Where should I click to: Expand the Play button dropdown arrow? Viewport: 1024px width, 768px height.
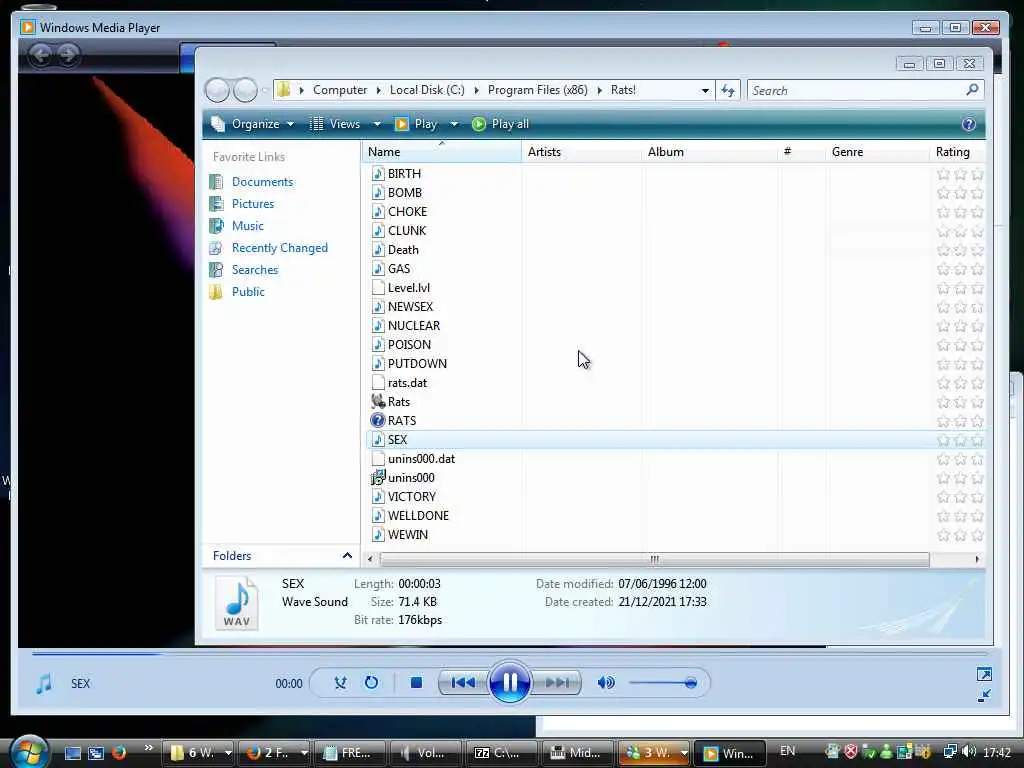(x=454, y=124)
